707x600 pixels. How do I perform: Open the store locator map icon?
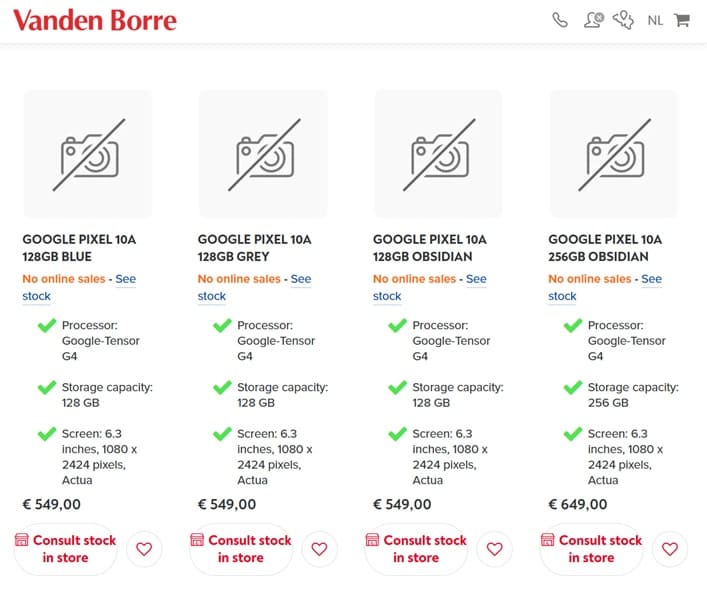(624, 21)
